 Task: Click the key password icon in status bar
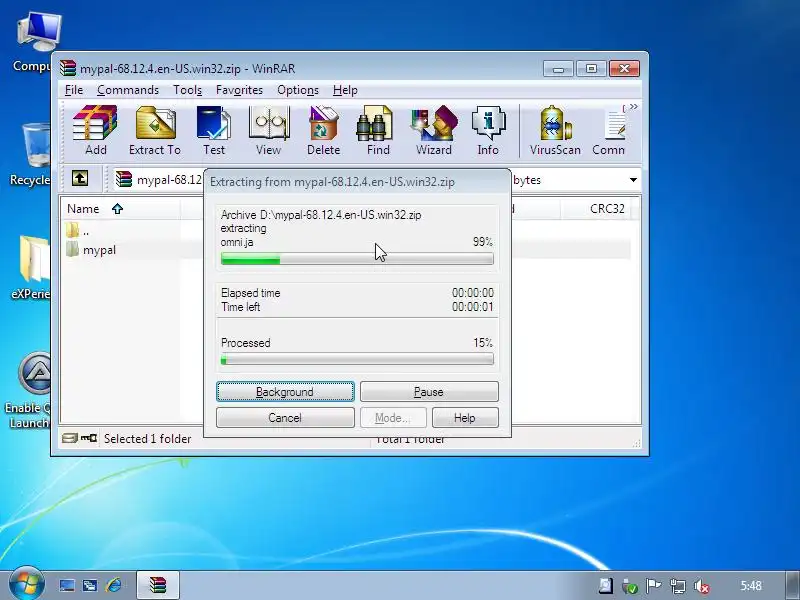click(89, 438)
